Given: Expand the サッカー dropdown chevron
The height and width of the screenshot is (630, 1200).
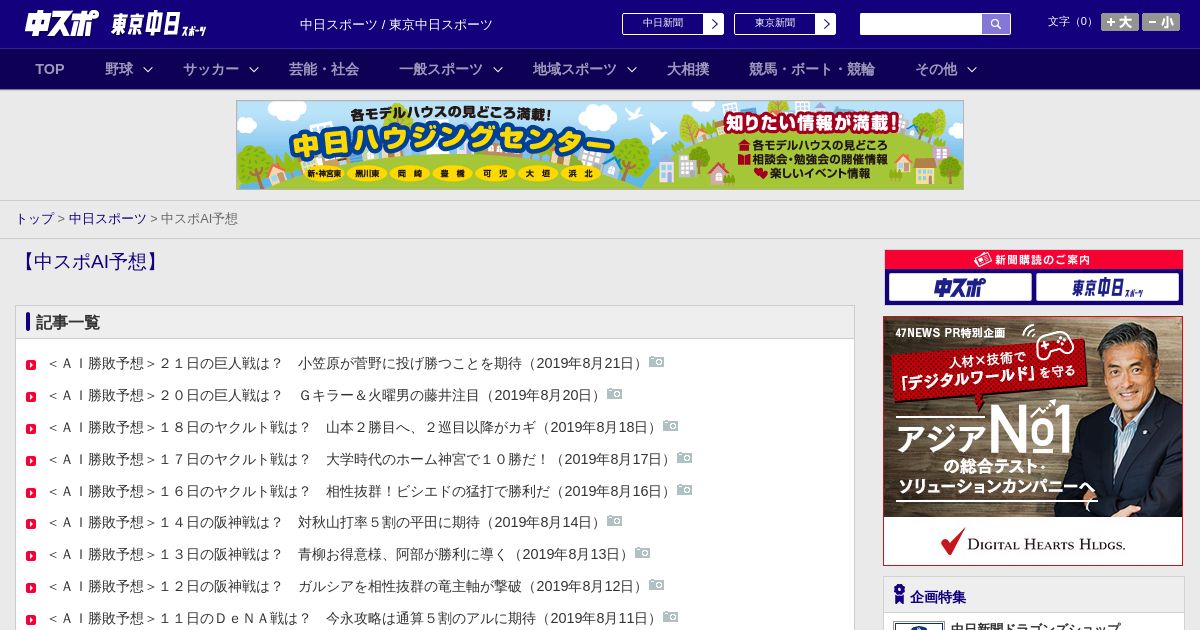Looking at the screenshot, I should 254,70.
